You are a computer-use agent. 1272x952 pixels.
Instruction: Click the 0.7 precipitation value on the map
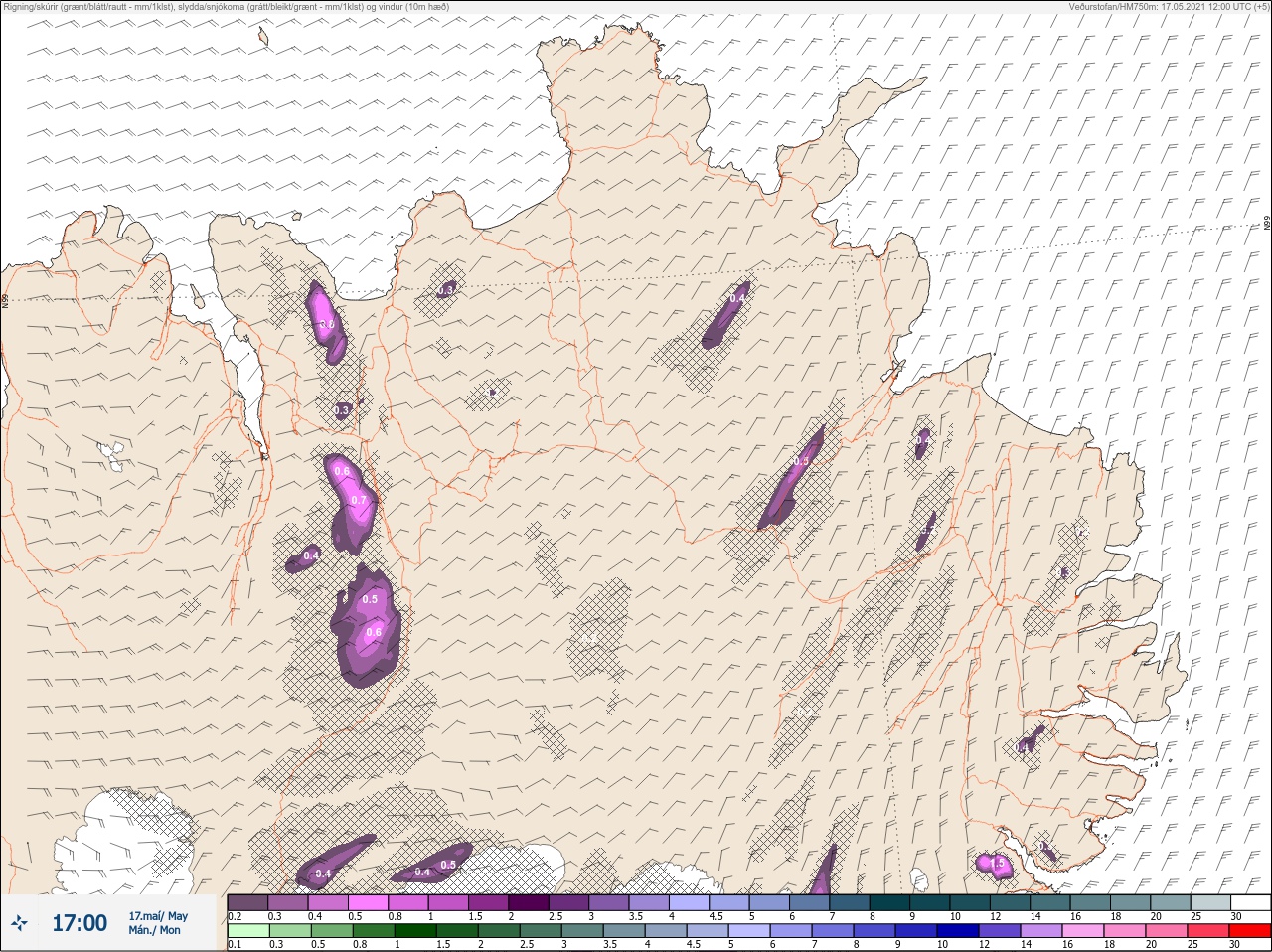pos(359,500)
